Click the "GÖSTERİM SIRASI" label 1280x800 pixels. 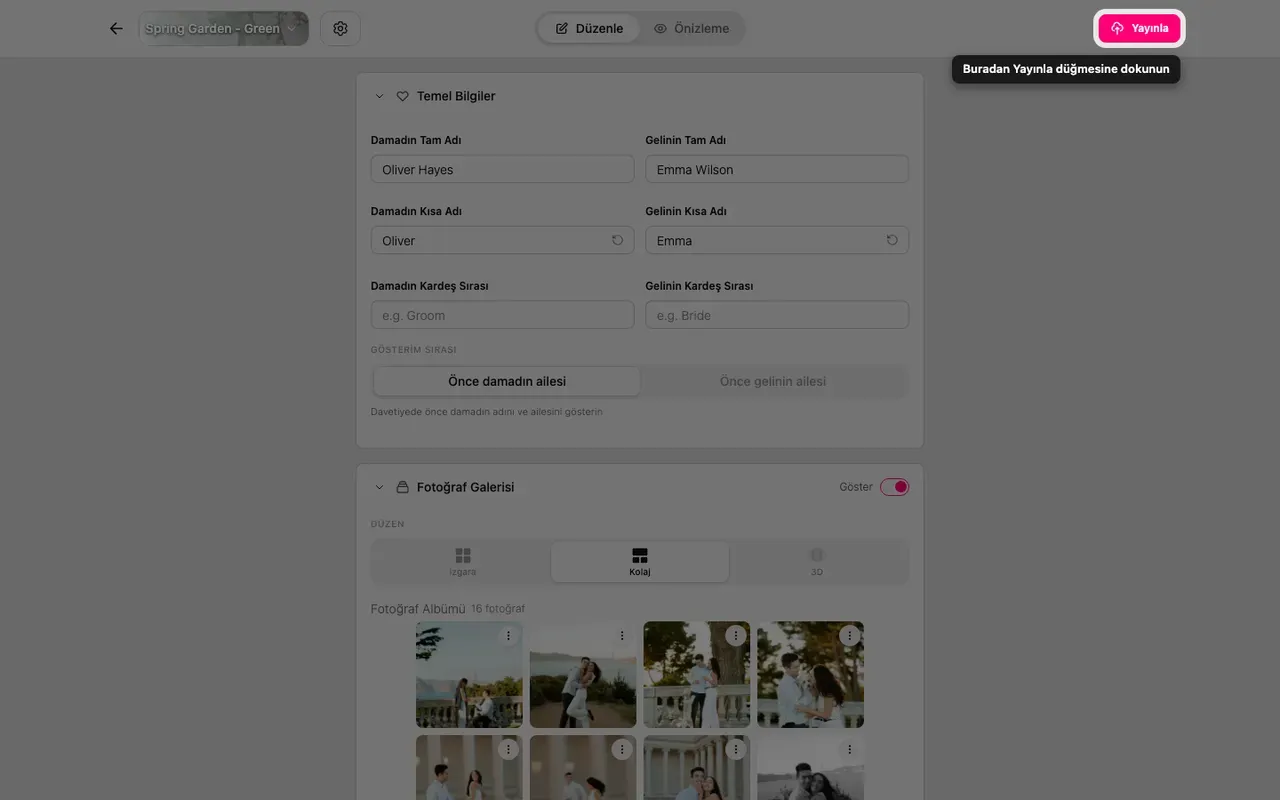(413, 350)
